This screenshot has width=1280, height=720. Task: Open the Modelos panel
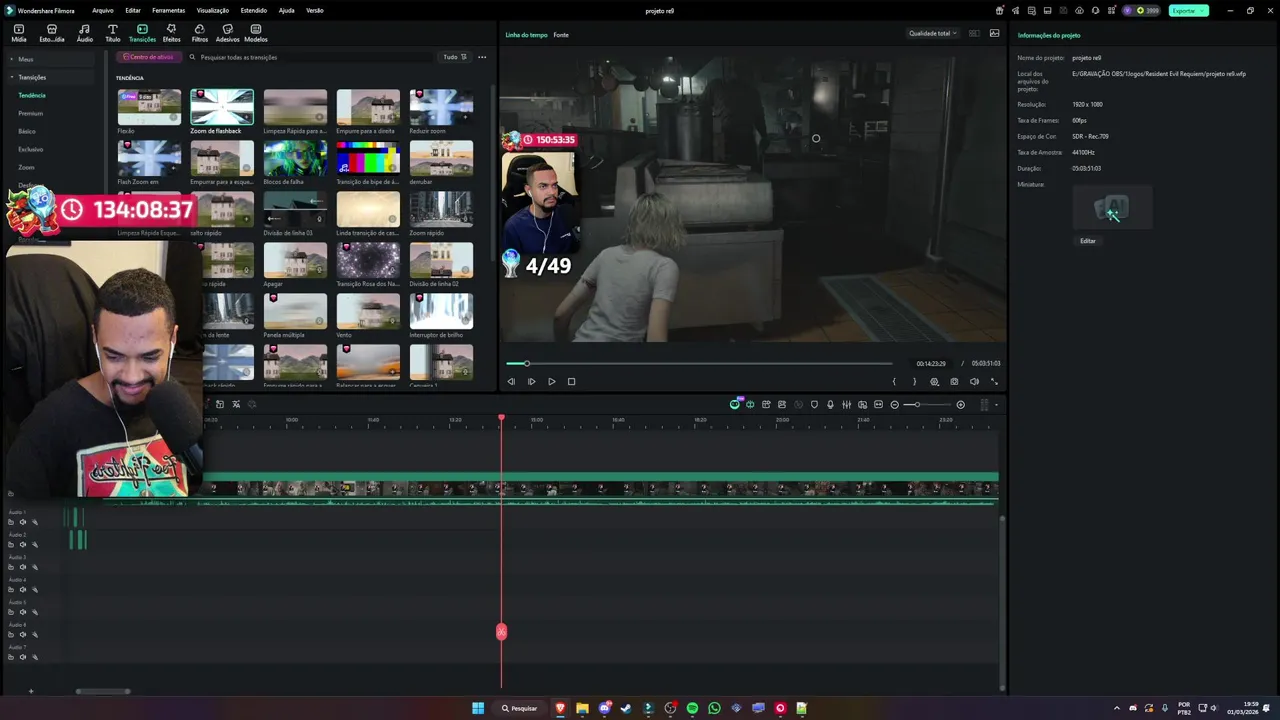(256, 33)
